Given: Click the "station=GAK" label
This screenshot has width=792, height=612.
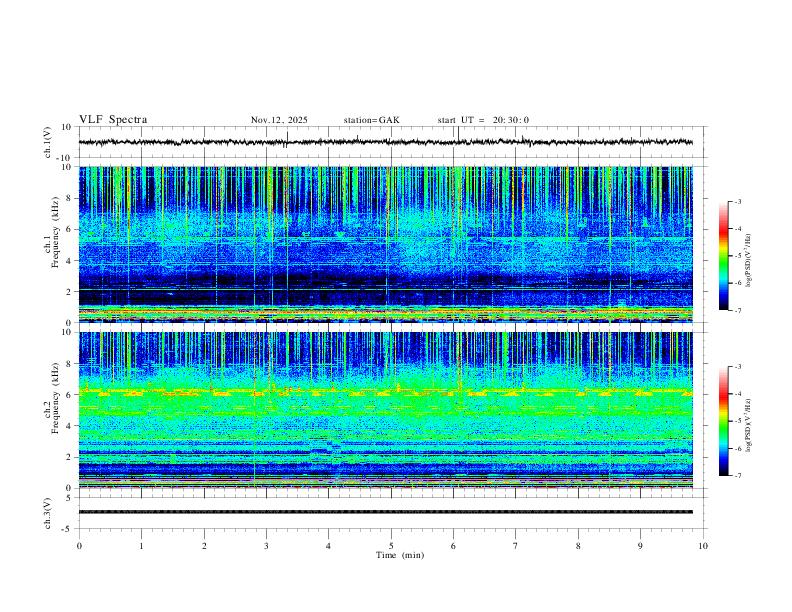Looking at the screenshot, I should [x=371, y=120].
